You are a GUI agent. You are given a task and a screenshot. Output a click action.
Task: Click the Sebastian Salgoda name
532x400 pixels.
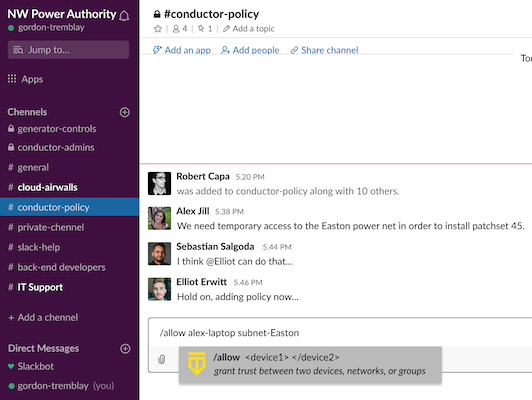pyautogui.click(x=215, y=246)
